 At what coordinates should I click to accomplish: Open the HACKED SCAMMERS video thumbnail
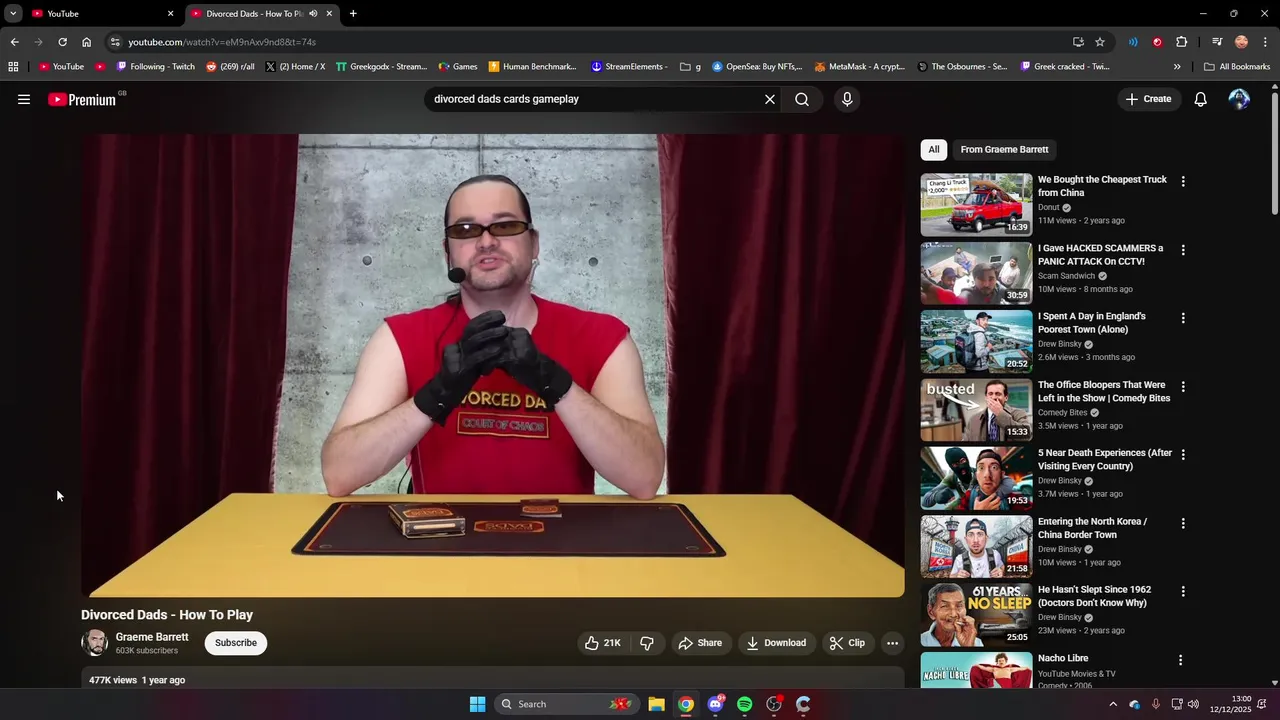tap(976, 273)
